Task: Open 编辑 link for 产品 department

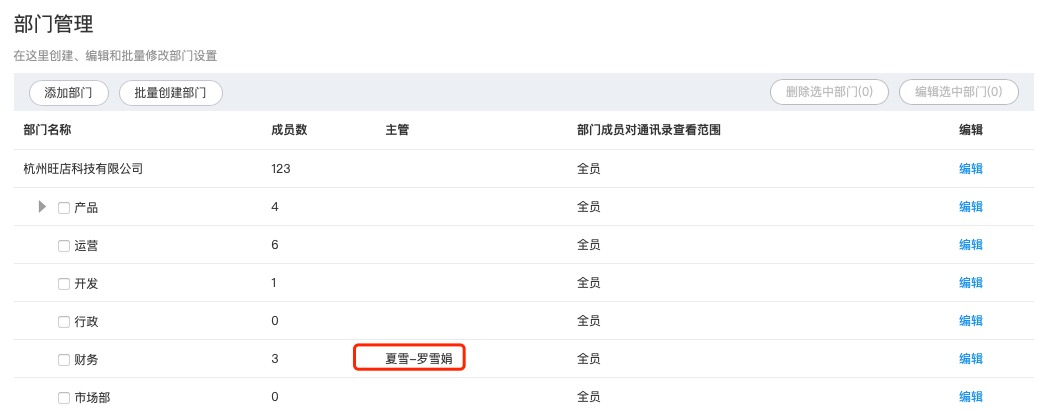Action: click(970, 206)
